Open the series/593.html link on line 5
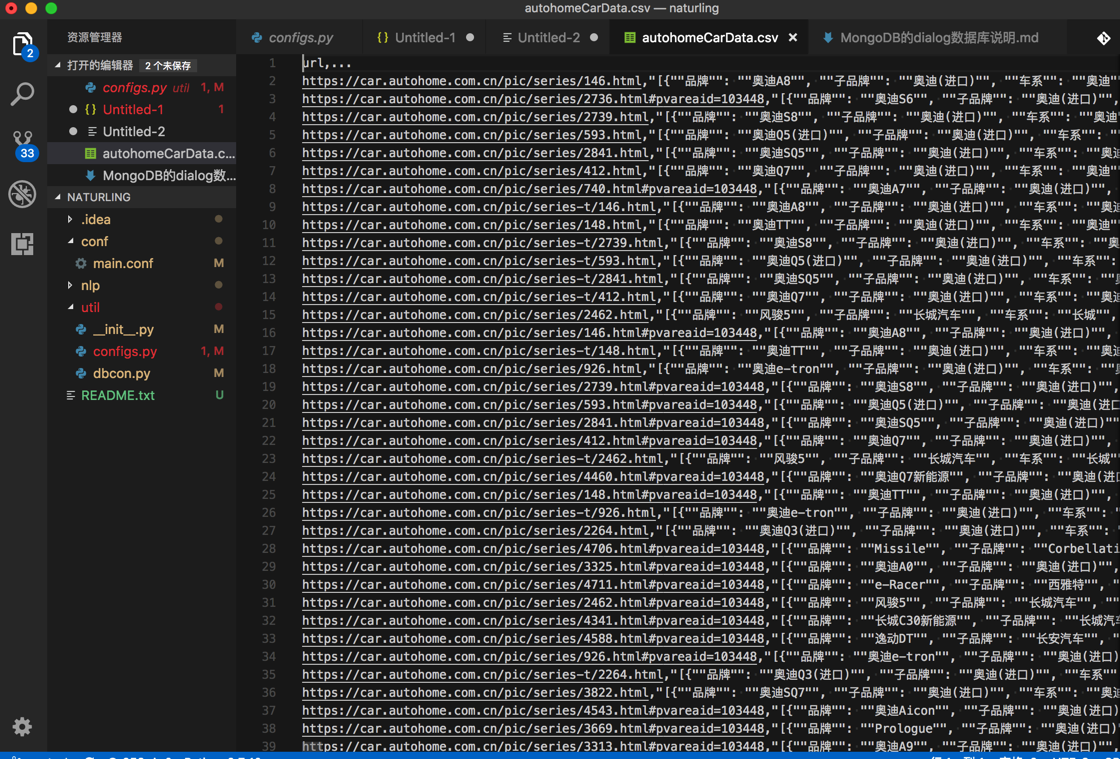This screenshot has width=1120, height=759. click(x=472, y=134)
